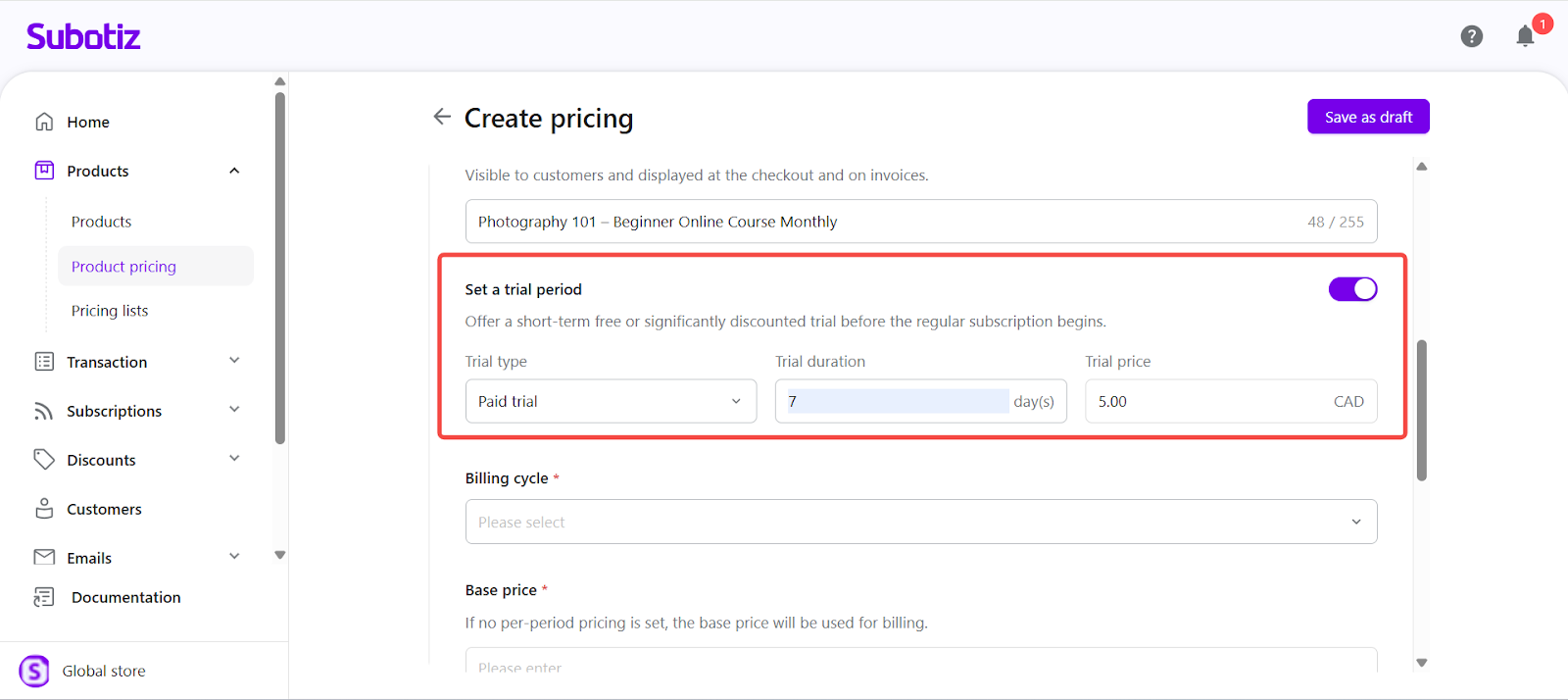
Task: Click the main form vertical scrollbar thumb
Action: 1421,410
